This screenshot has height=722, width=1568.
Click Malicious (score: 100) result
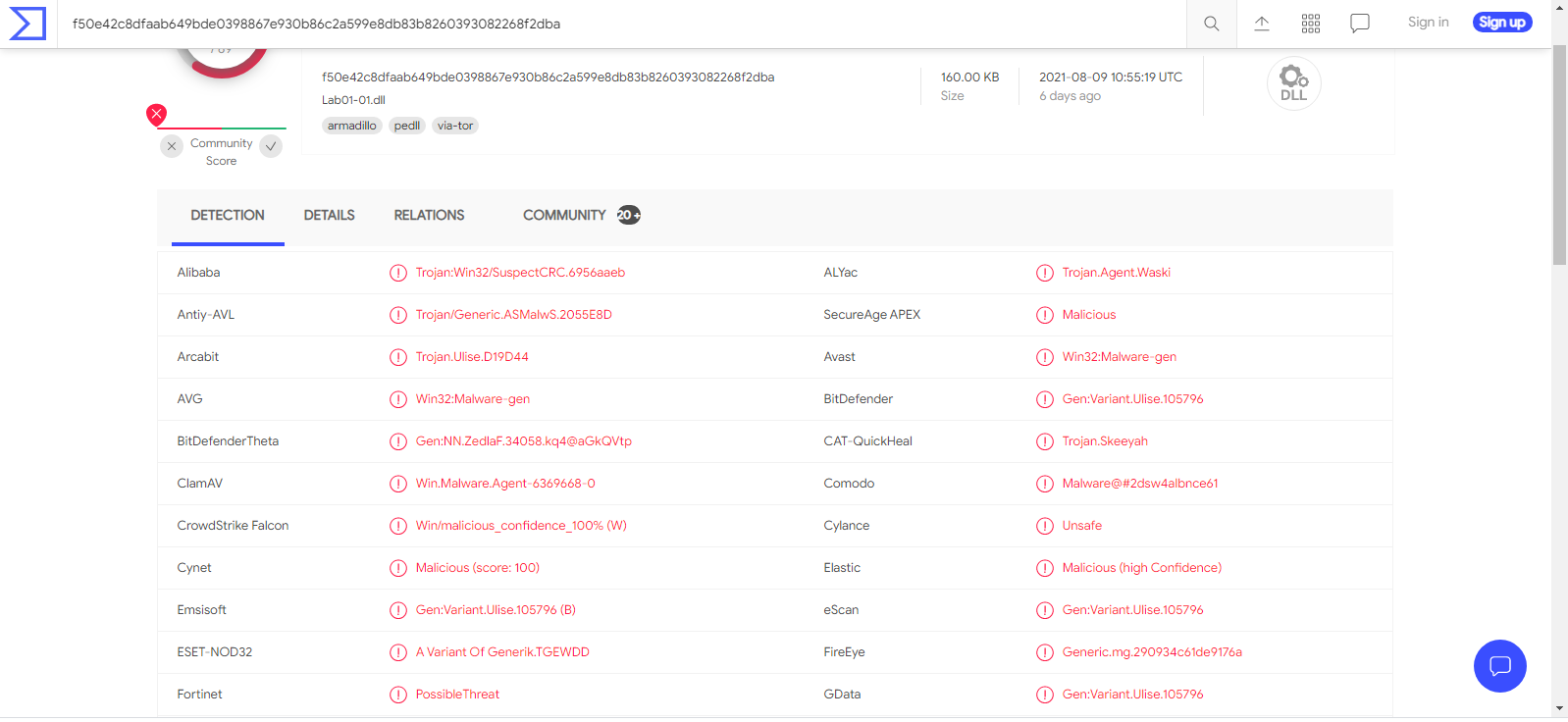pyautogui.click(x=478, y=568)
